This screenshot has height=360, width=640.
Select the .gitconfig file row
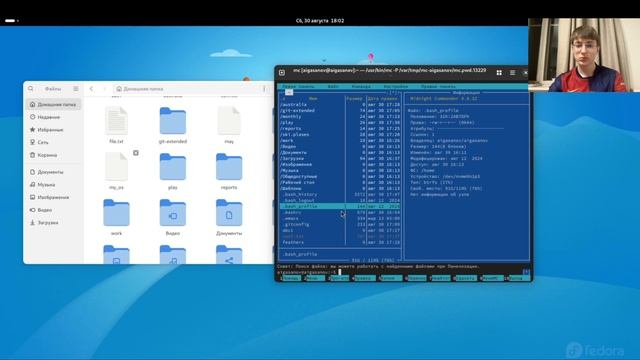pos(340,224)
